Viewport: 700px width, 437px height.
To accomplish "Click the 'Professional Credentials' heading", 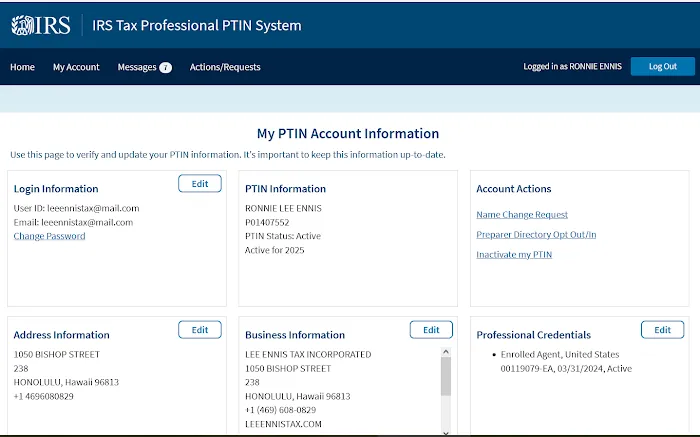I will coord(533,335).
